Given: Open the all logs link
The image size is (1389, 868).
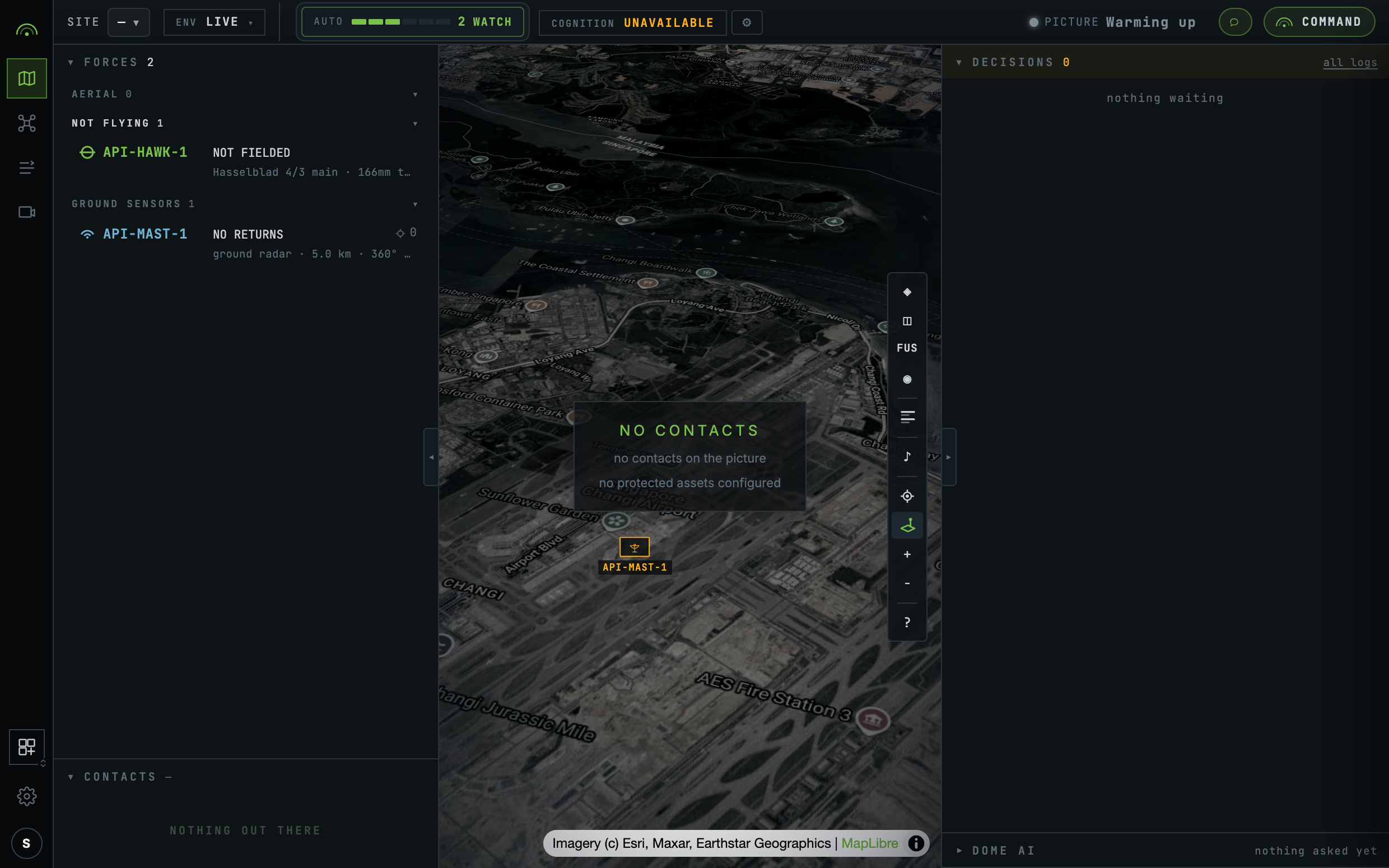Looking at the screenshot, I should point(1350,63).
